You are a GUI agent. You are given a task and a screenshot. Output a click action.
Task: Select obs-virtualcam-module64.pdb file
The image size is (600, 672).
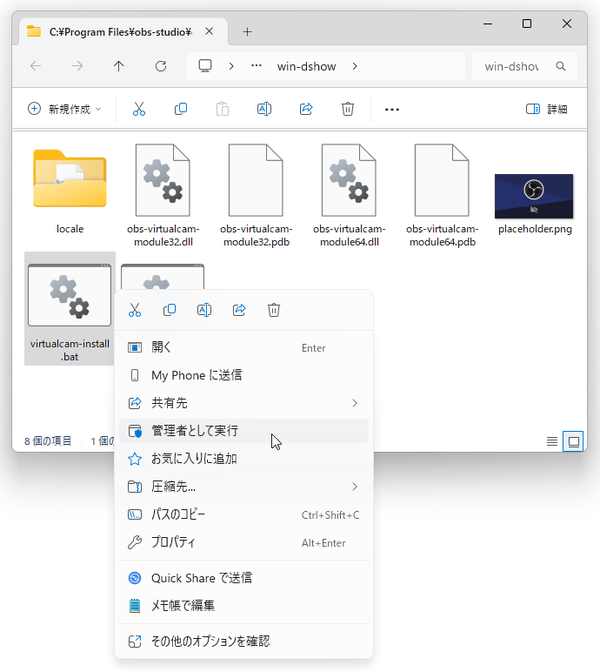tap(442, 195)
